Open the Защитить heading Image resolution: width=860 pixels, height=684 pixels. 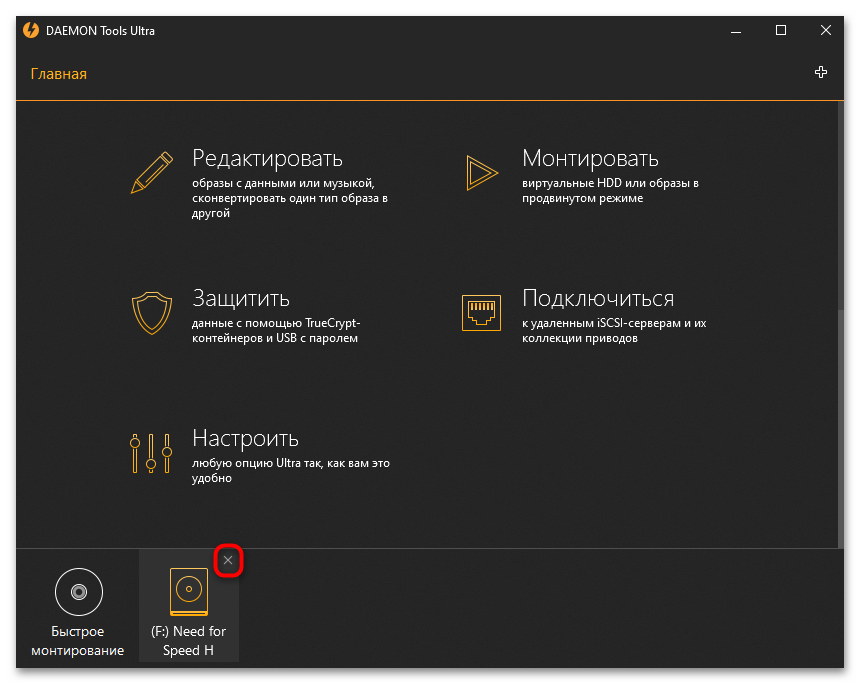point(241,298)
